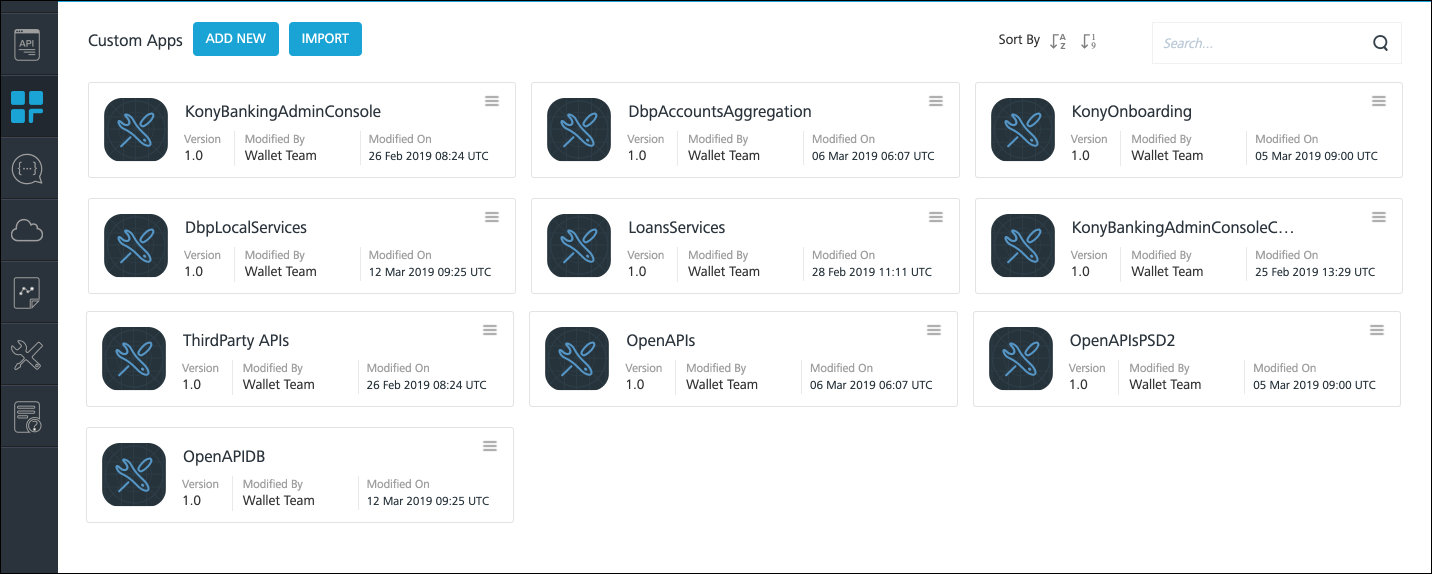Click date 25 Feb 2019 13:29 UTC
The height and width of the screenshot is (574, 1432).
(x=1315, y=272)
